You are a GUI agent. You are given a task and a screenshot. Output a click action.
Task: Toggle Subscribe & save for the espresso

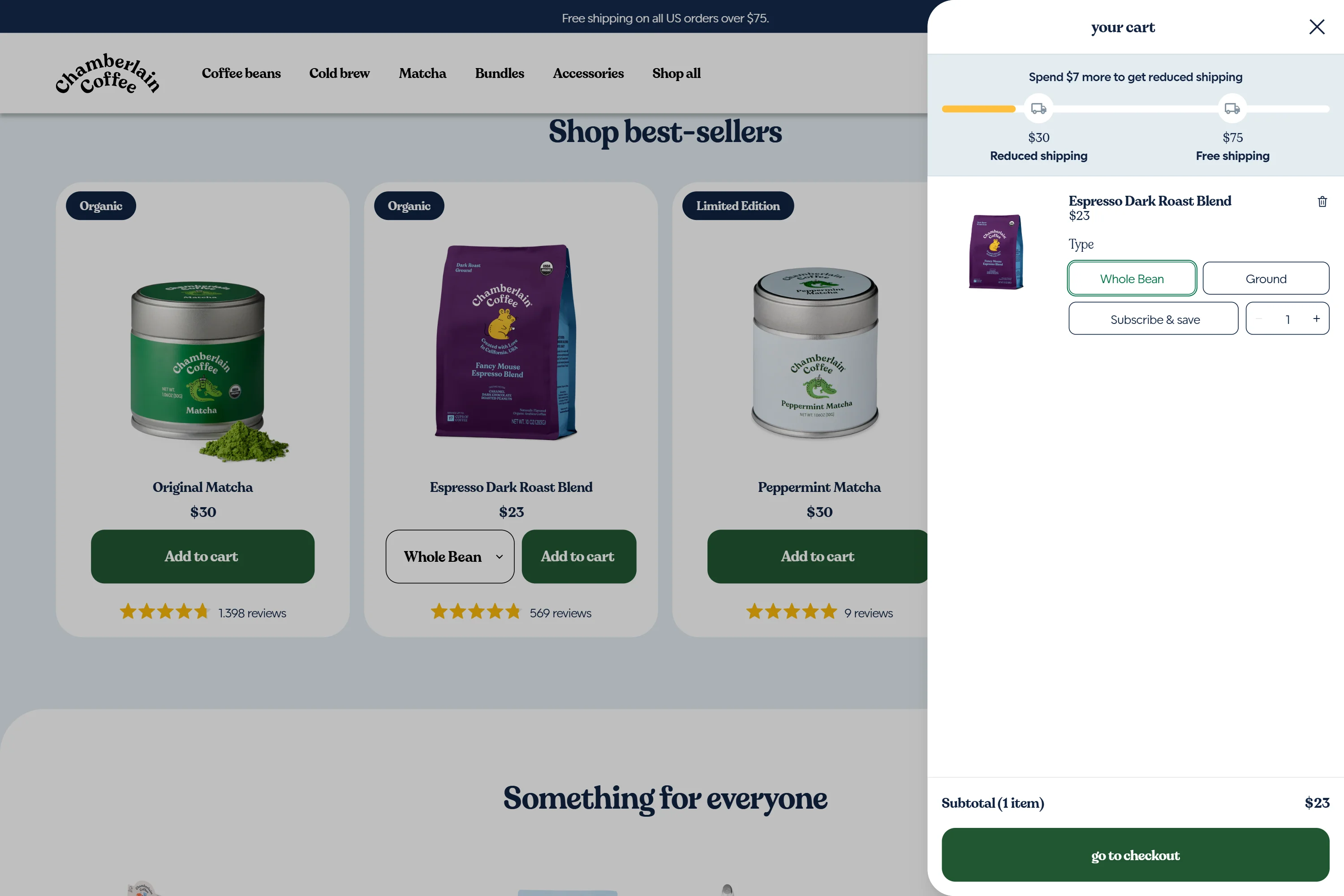[1153, 319]
